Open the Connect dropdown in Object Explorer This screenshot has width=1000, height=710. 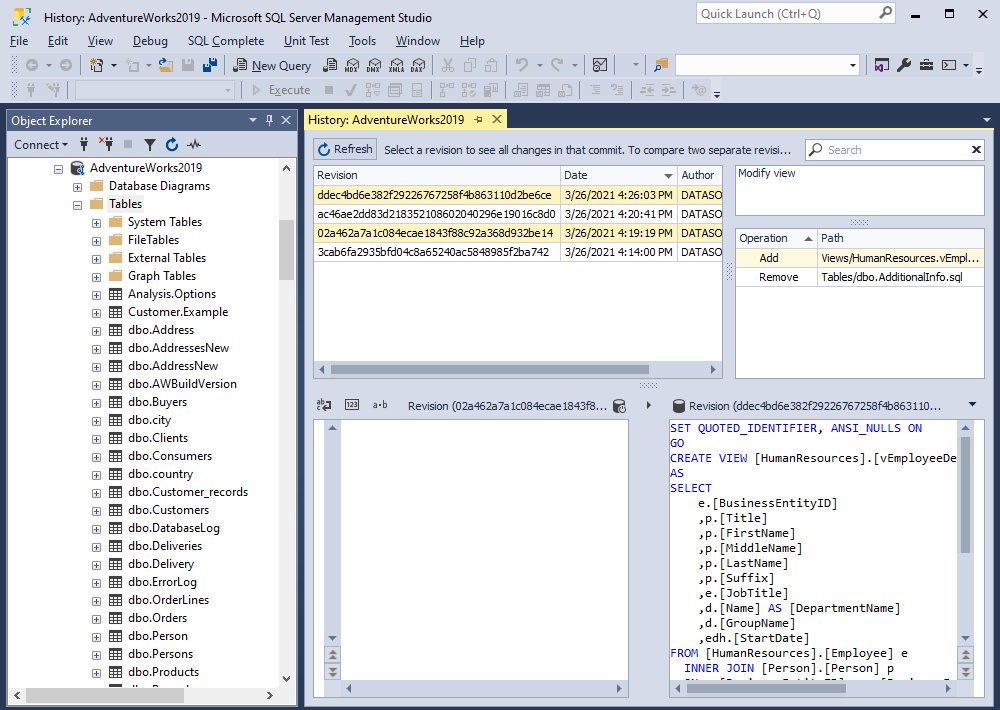(41, 145)
